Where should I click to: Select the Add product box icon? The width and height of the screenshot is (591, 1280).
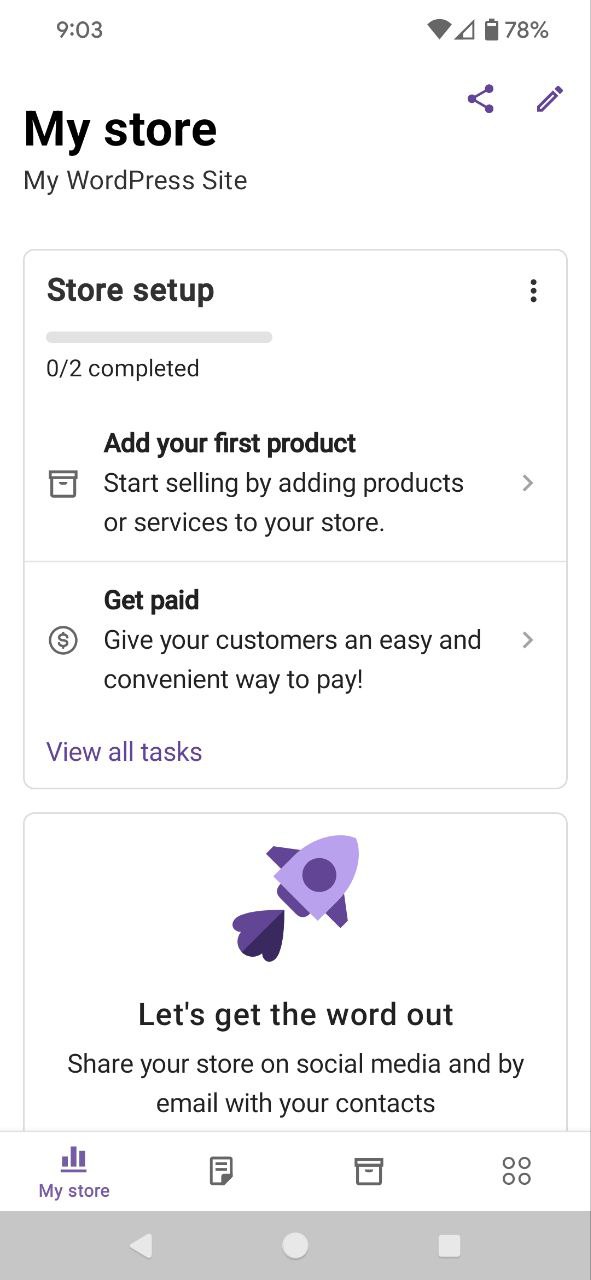63,483
